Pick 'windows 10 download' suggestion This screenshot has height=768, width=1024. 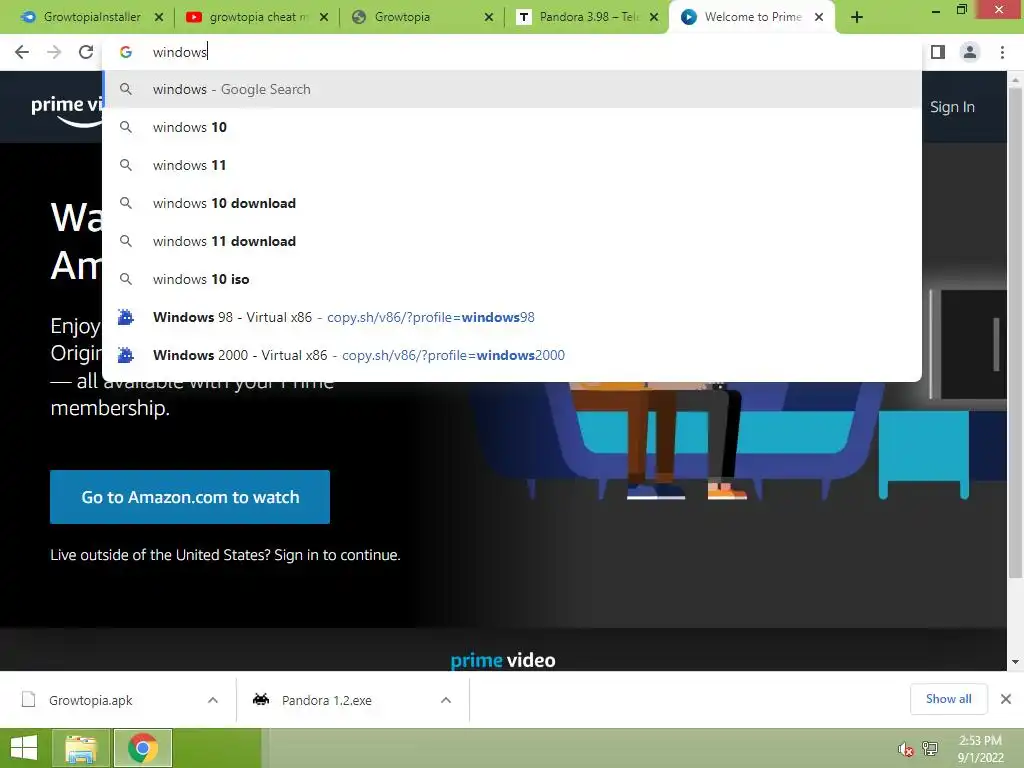coord(512,203)
